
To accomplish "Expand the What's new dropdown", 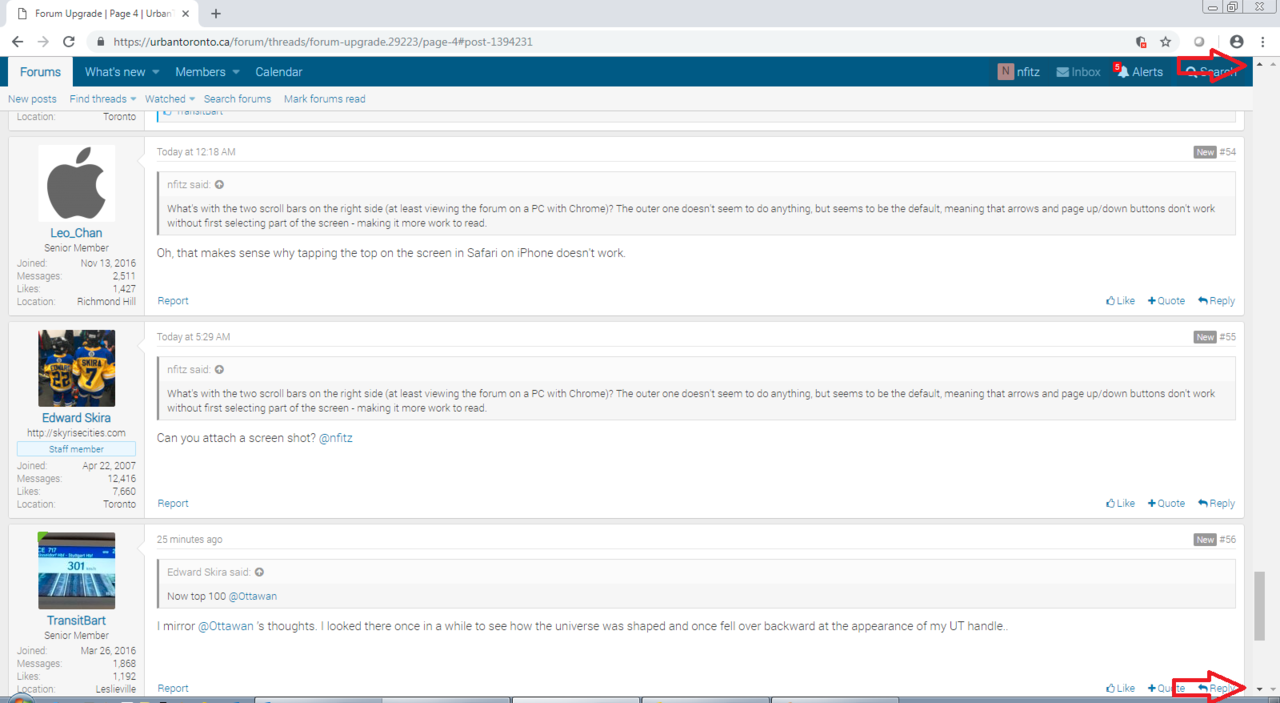I will pos(121,72).
